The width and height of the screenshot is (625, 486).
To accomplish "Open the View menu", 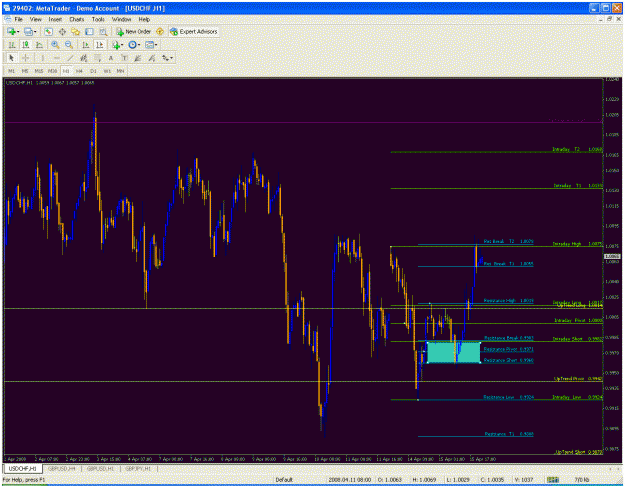I will pos(35,19).
